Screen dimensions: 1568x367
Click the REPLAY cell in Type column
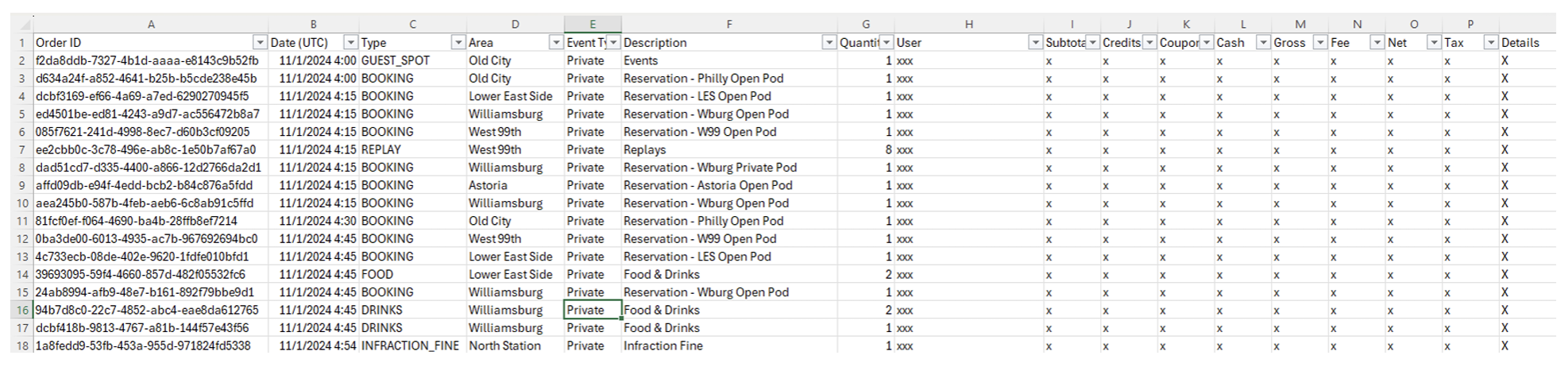(x=381, y=150)
